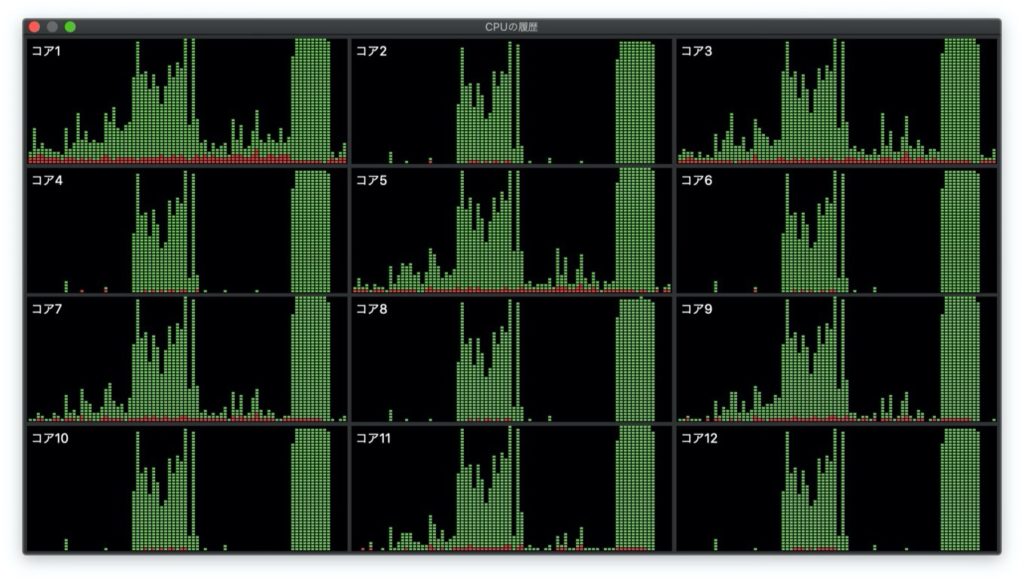Viewport: 1024px width, 581px height.
Task: Click on the コア5 usage chart
Action: (x=511, y=231)
